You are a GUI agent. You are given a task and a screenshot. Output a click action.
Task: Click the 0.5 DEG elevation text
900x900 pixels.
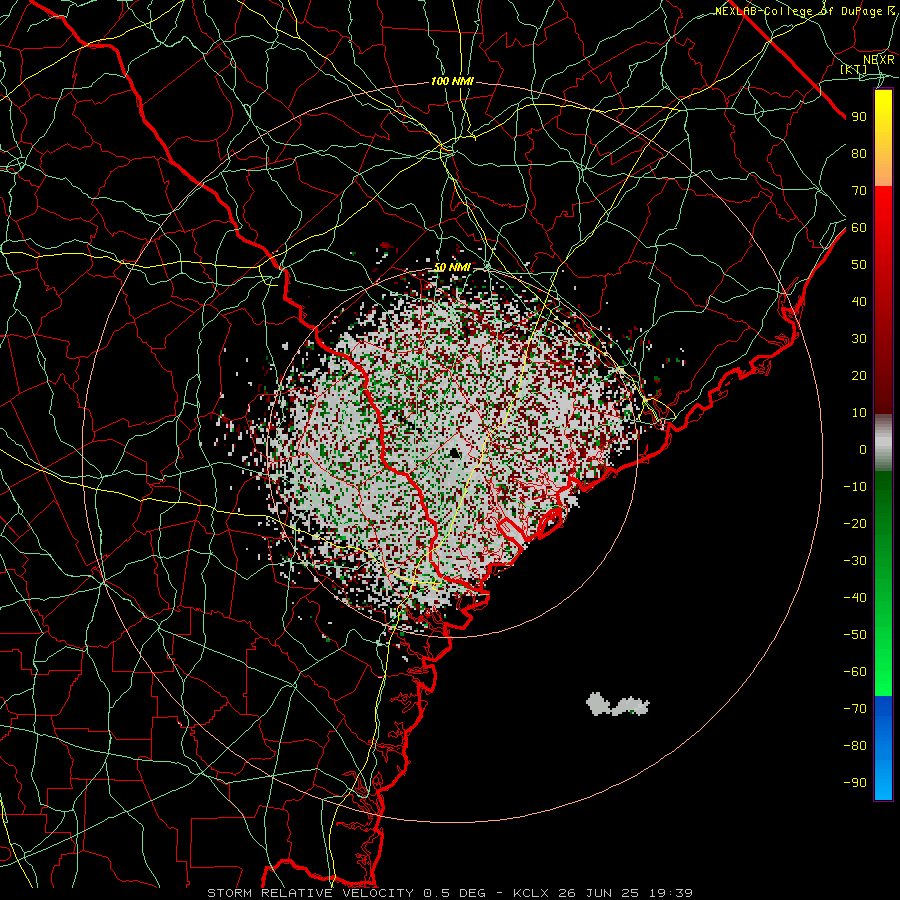click(x=455, y=893)
